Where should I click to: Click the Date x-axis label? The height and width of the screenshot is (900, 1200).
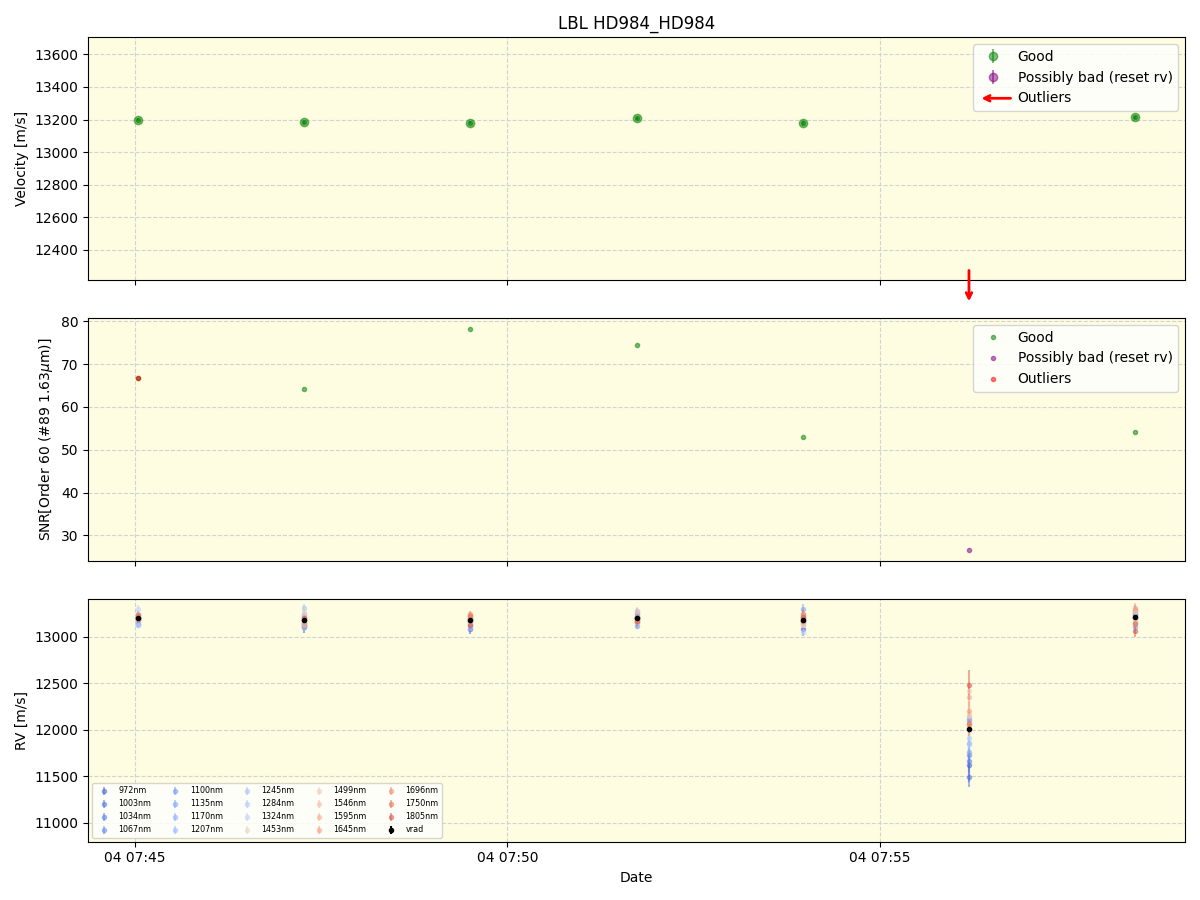(636, 878)
